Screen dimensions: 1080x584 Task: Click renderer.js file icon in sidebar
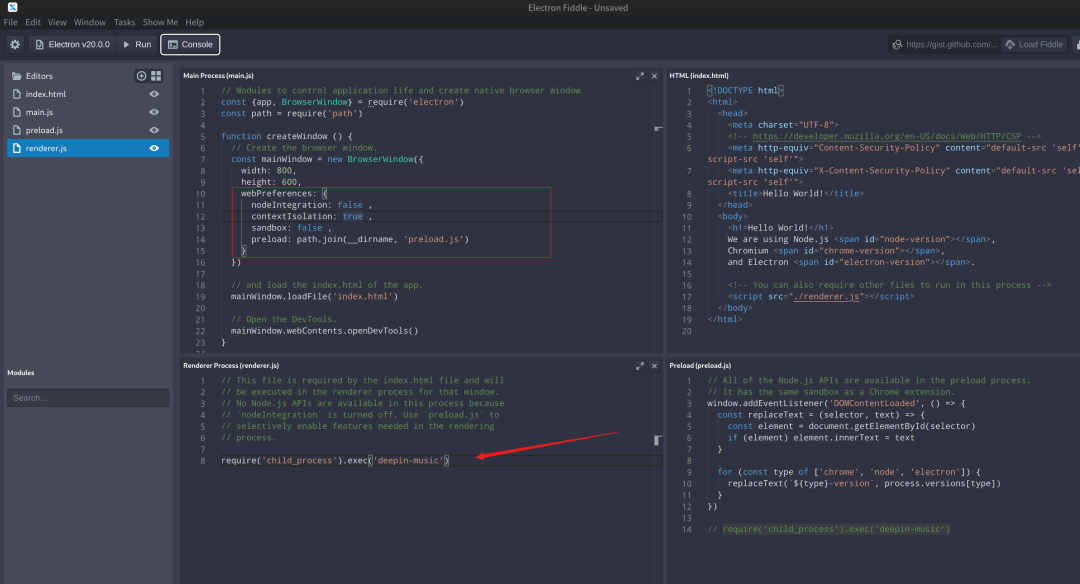click(x=17, y=148)
